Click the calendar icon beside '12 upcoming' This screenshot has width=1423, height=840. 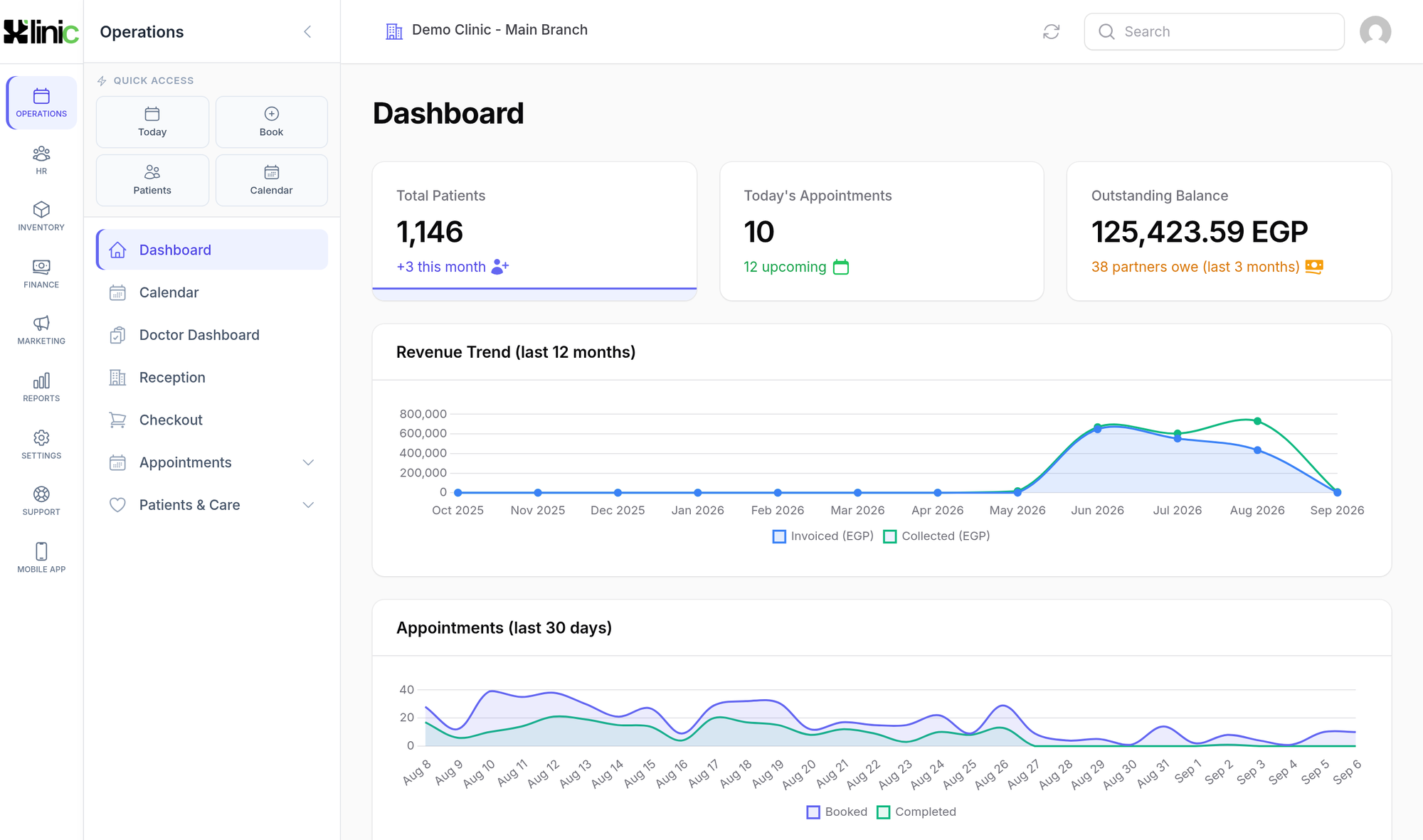[x=841, y=267]
